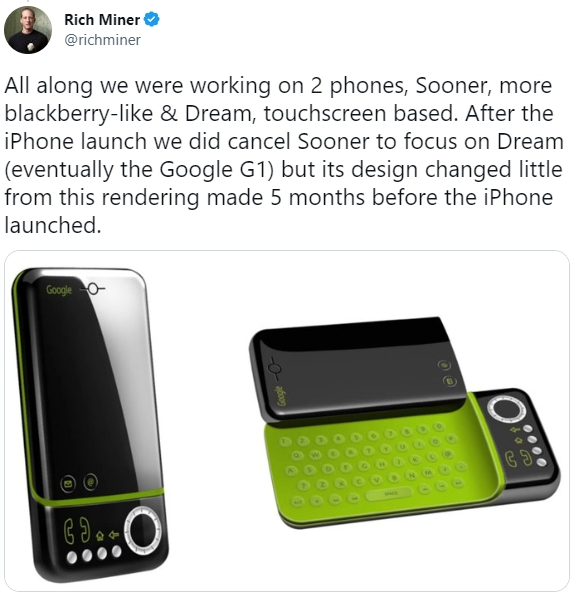Click the Google logo on the slider phone screen
The width and height of the screenshot is (579, 604).
[x=282, y=396]
